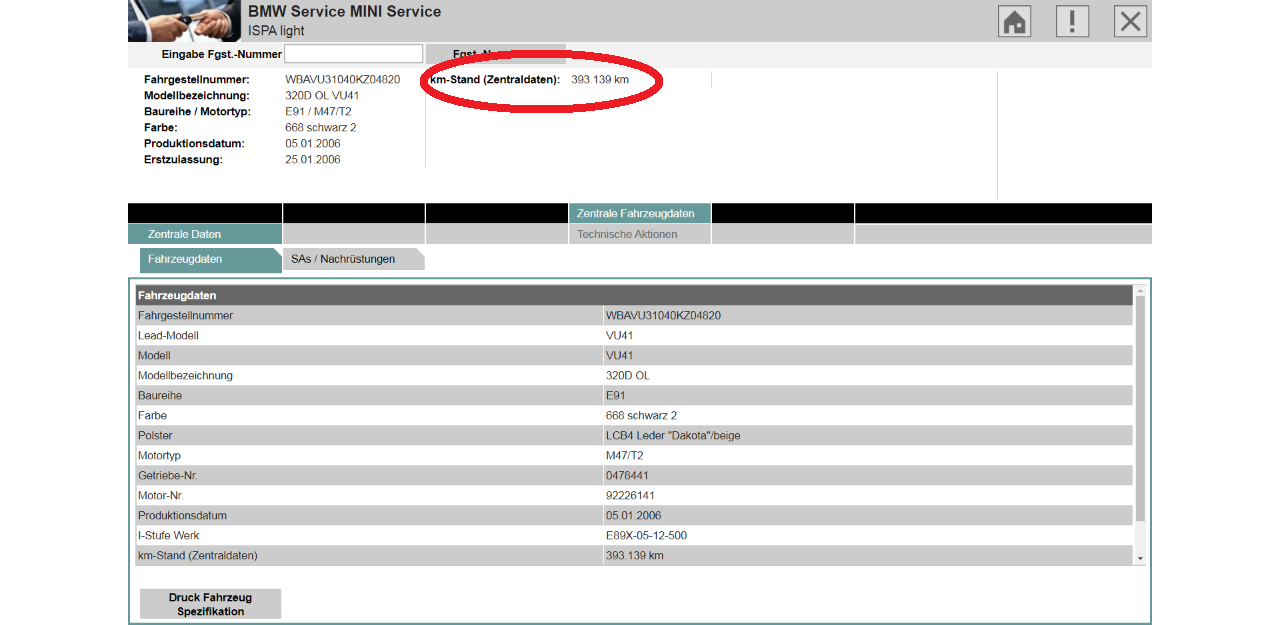Open the exclamation mark notice icon
The height and width of the screenshot is (625, 1280).
click(x=1072, y=21)
